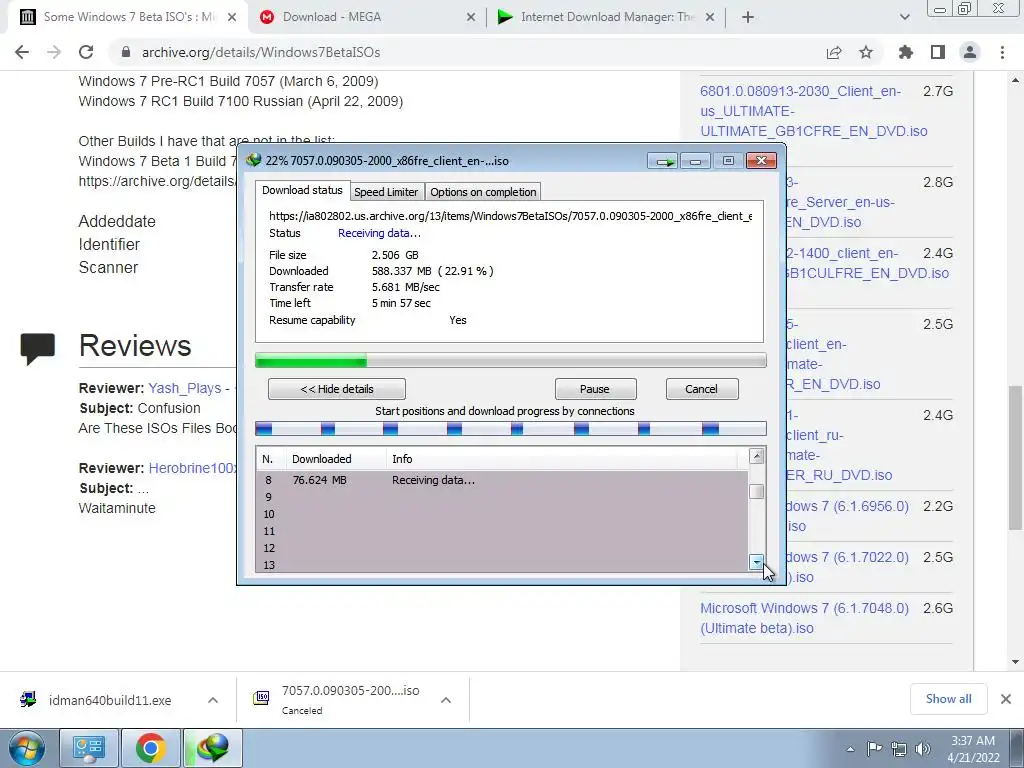
Task: Close the Internet Download Manager tab
Action: pos(711,18)
